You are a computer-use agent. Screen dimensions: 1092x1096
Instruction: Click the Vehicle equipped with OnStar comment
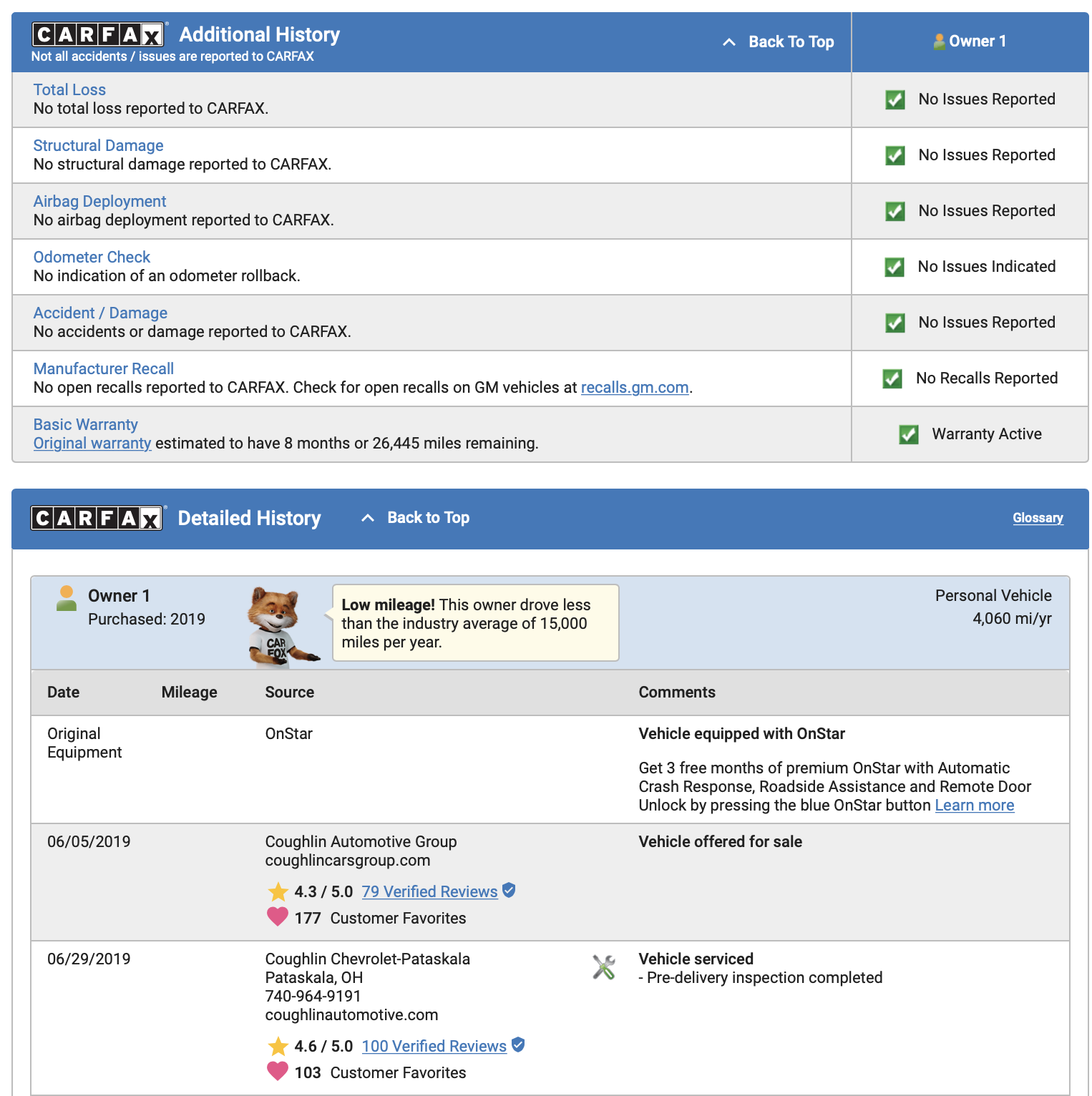pos(741,734)
